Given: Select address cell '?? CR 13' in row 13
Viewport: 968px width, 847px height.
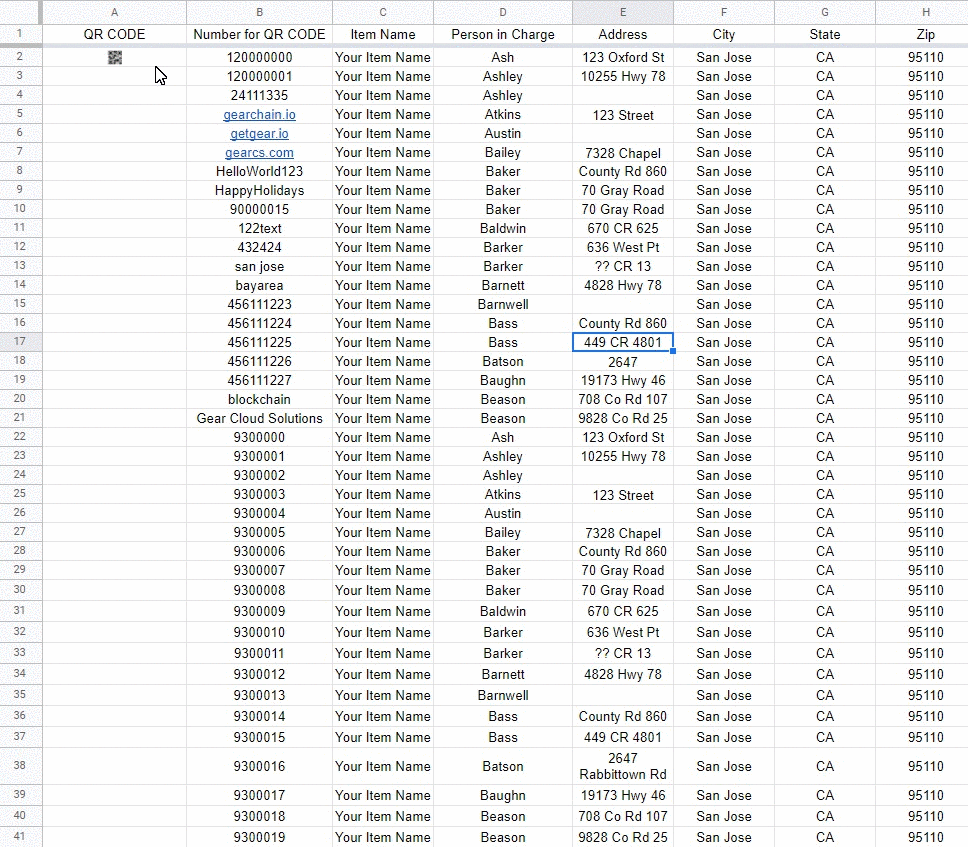Looking at the screenshot, I should pyautogui.click(x=623, y=267).
